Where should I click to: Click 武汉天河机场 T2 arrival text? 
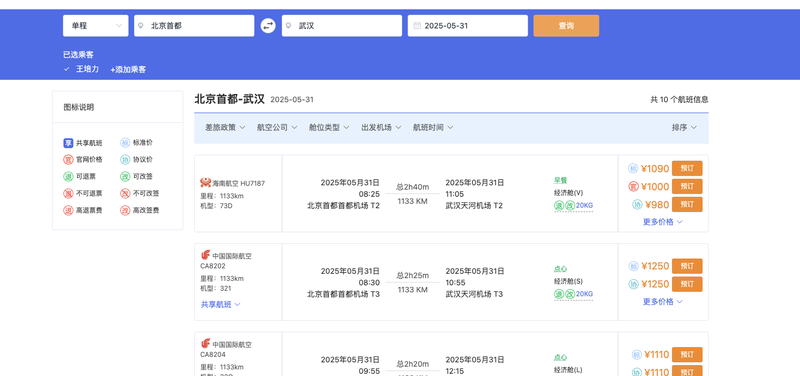point(474,206)
